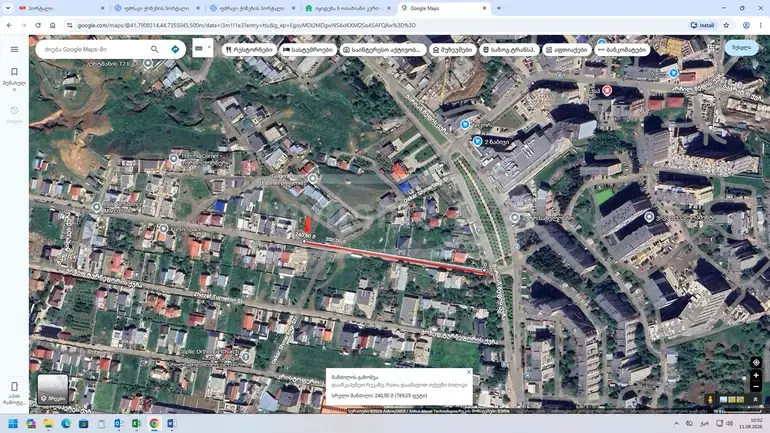Viewport: 770px width, 433px height.
Task: Click the my location target button
Action: click(x=756, y=362)
